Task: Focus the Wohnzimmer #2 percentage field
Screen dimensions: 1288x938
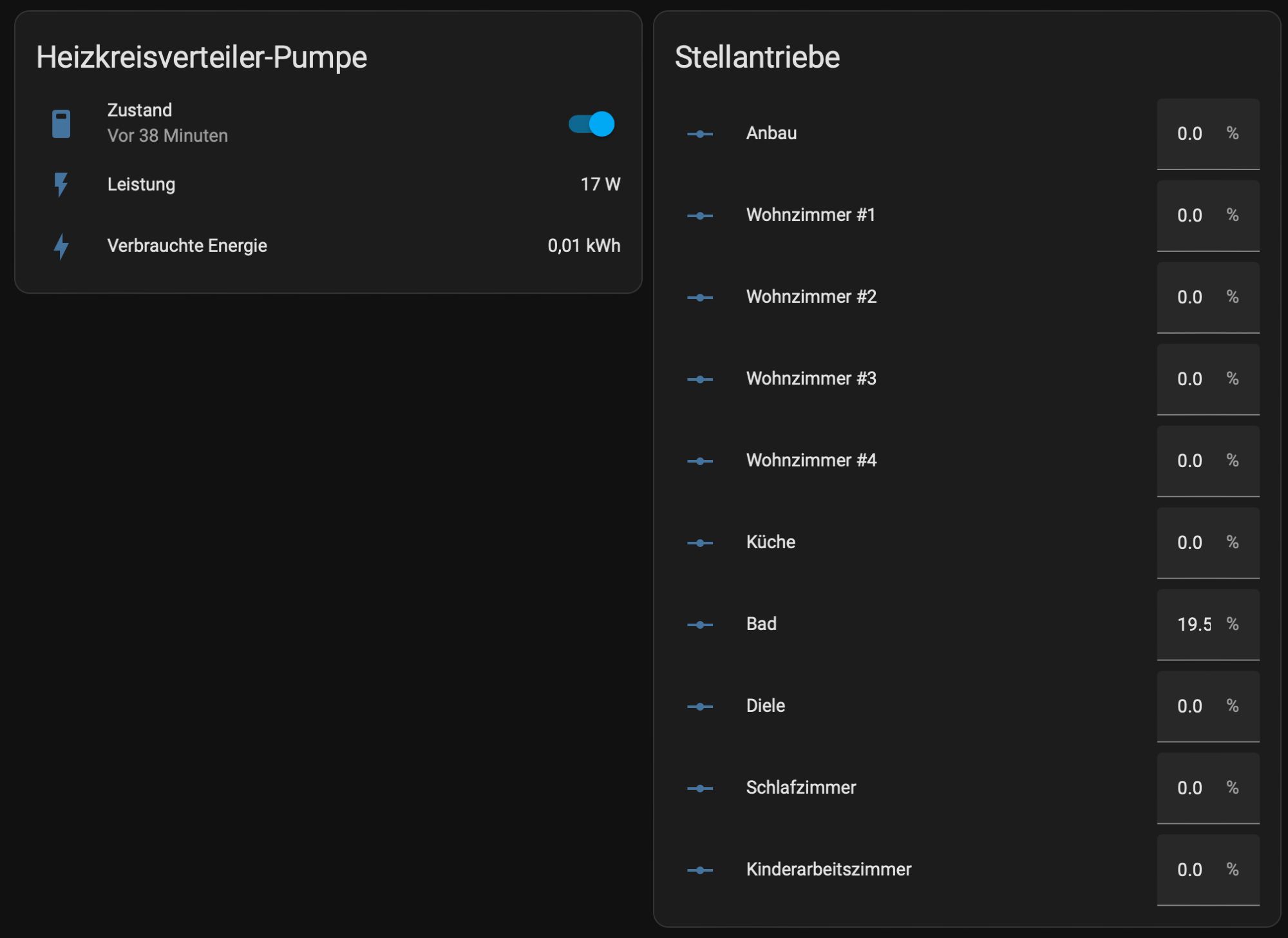Action: (x=1208, y=298)
